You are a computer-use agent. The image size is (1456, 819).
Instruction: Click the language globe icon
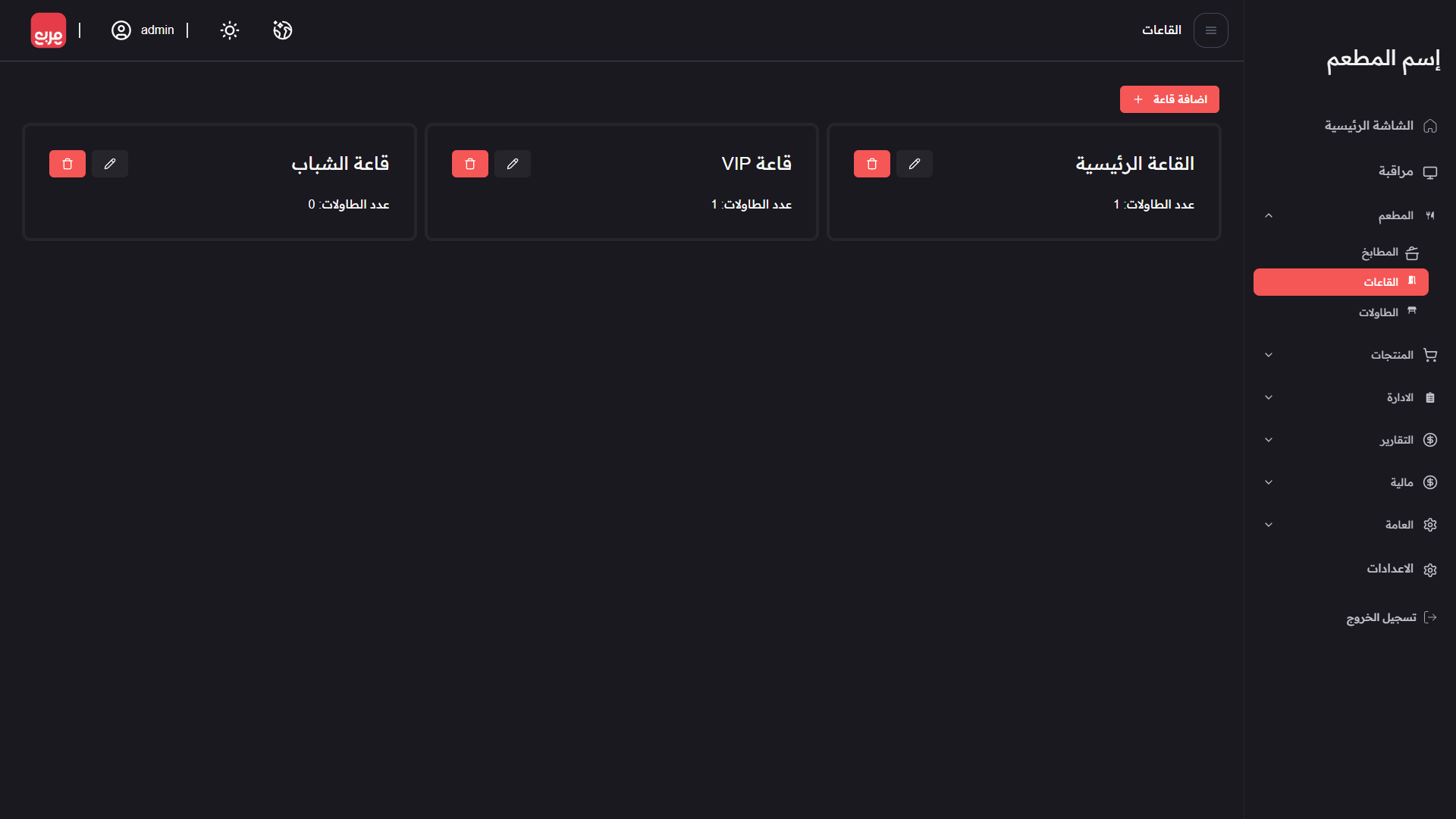click(283, 30)
